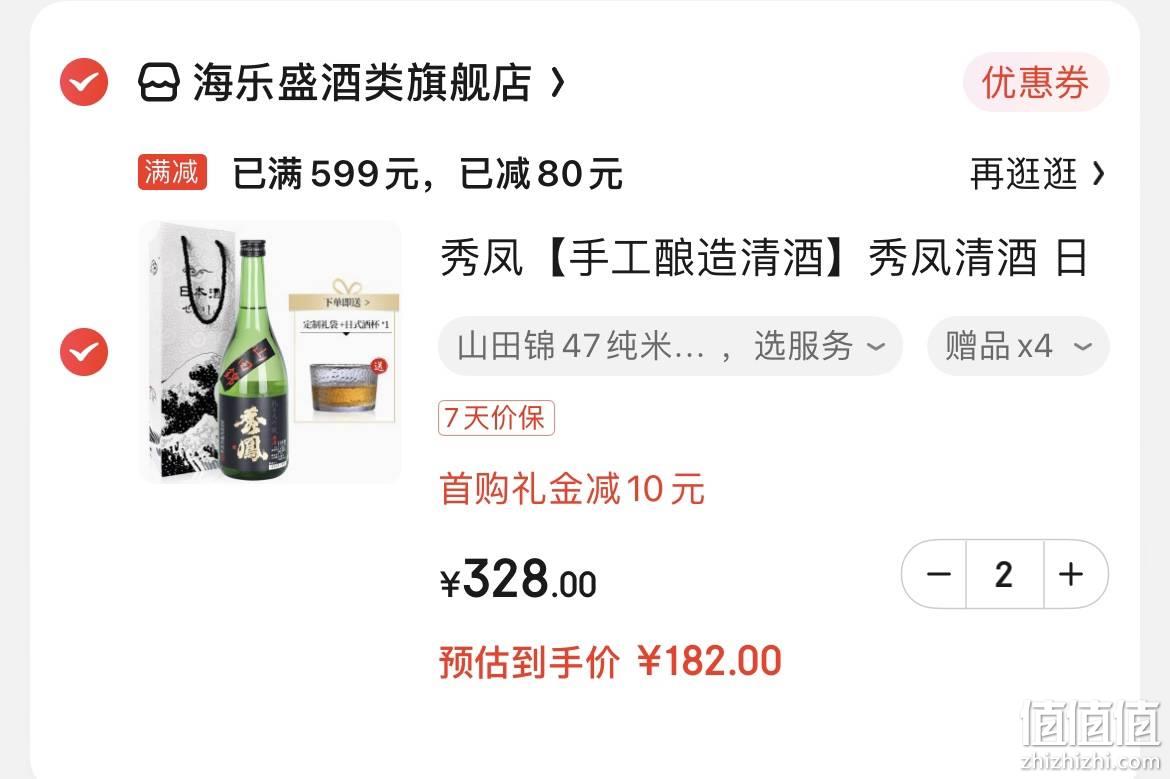The width and height of the screenshot is (1170, 779).
Task: Click the arrow next to 再逛逛
Action: coord(1098,174)
